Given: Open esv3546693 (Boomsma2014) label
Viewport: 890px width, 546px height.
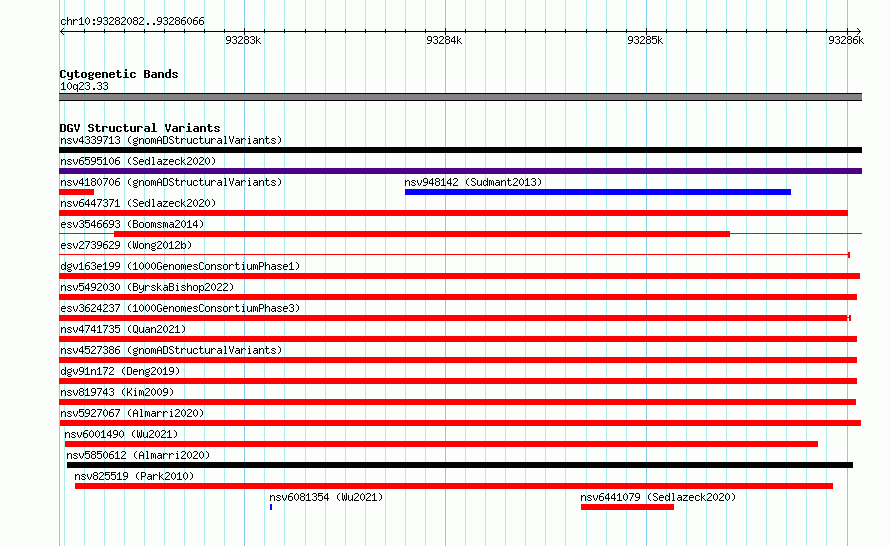Looking at the screenshot, I should [x=132, y=224].
